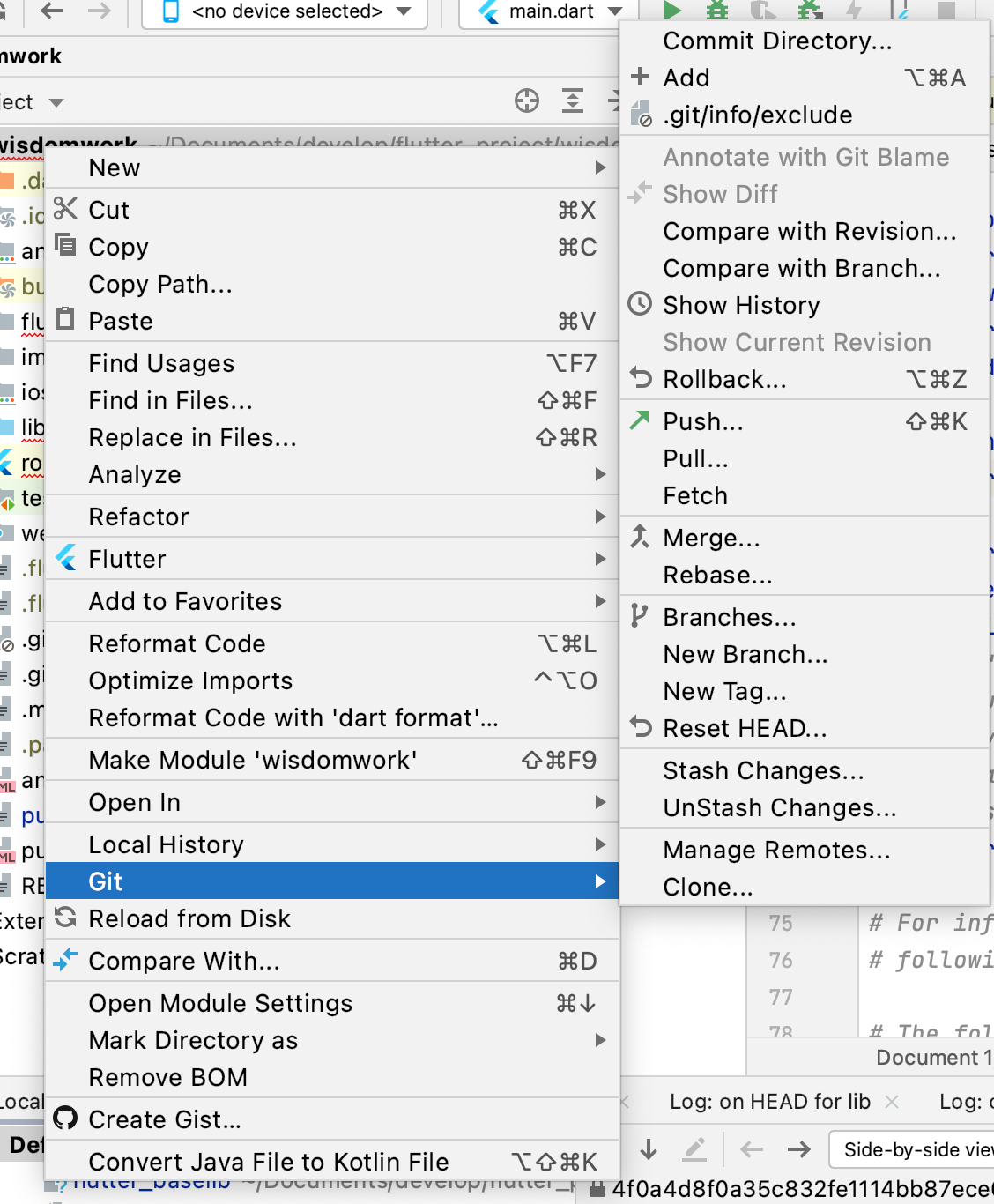Click the Debug bug icon
Image resolution: width=994 pixels, height=1204 pixels.
click(x=718, y=11)
